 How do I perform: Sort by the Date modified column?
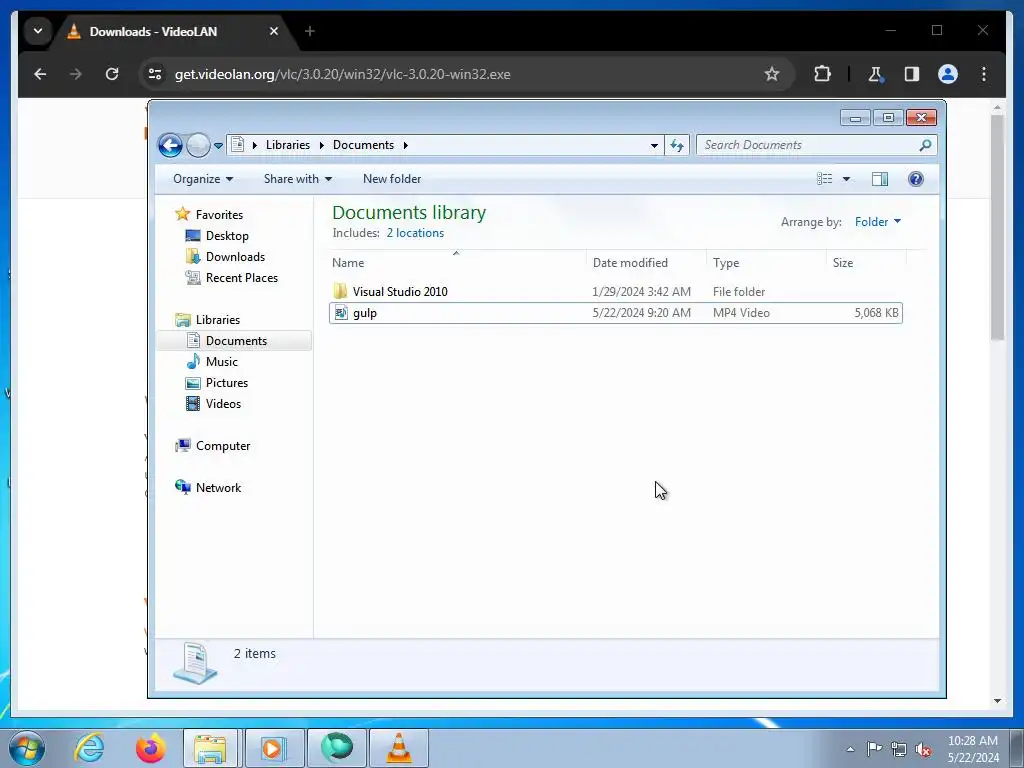(x=646, y=263)
